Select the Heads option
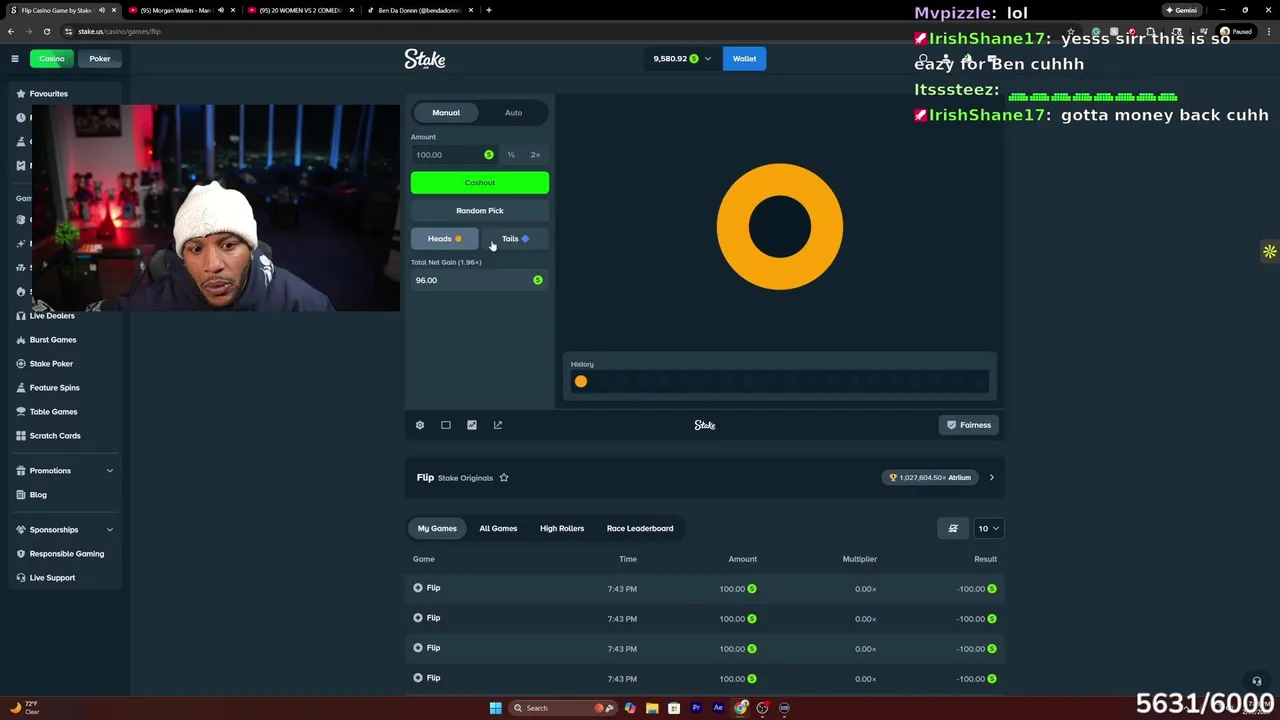This screenshot has width=1280, height=720. 445,239
